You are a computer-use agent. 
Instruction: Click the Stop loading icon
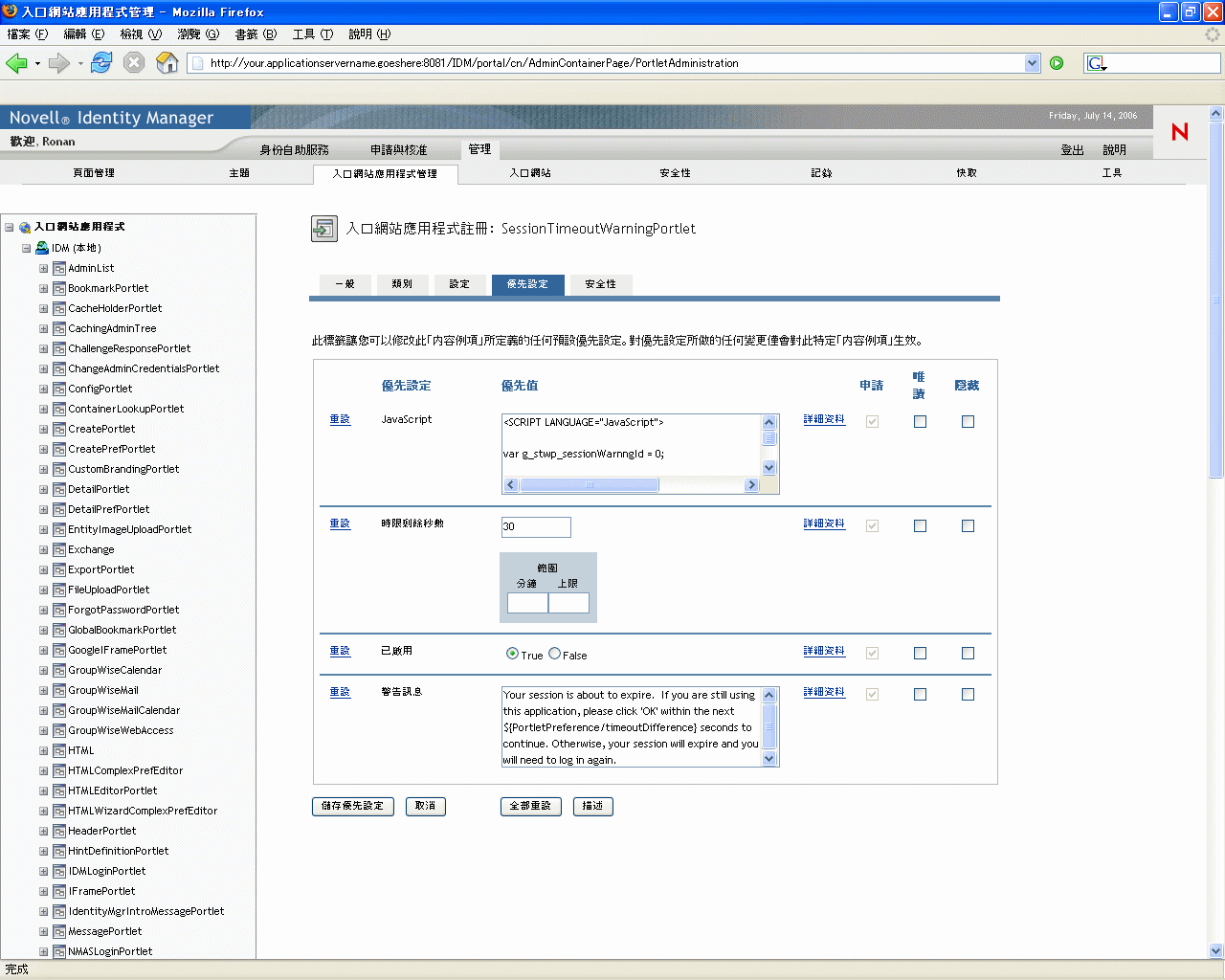click(134, 63)
